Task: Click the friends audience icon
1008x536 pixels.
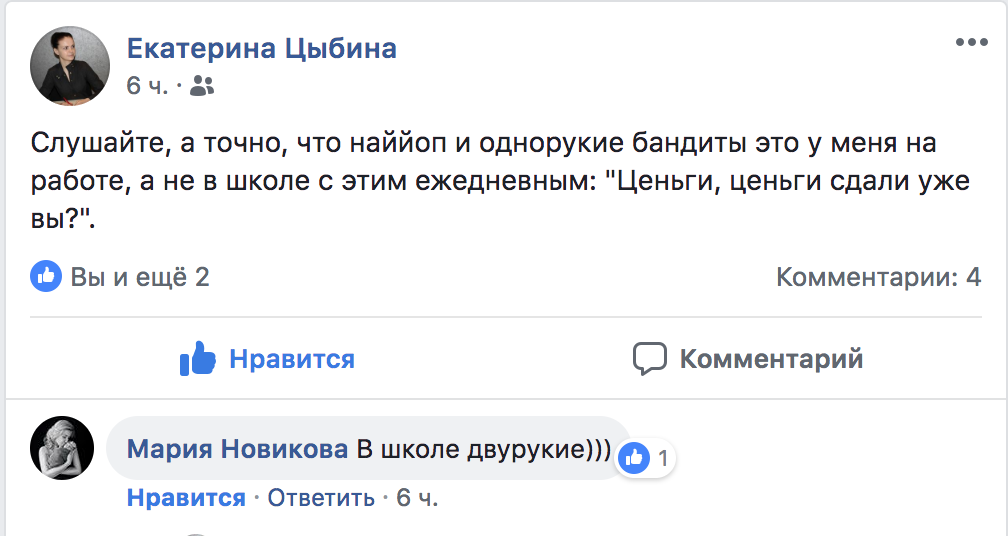Action: (202, 86)
